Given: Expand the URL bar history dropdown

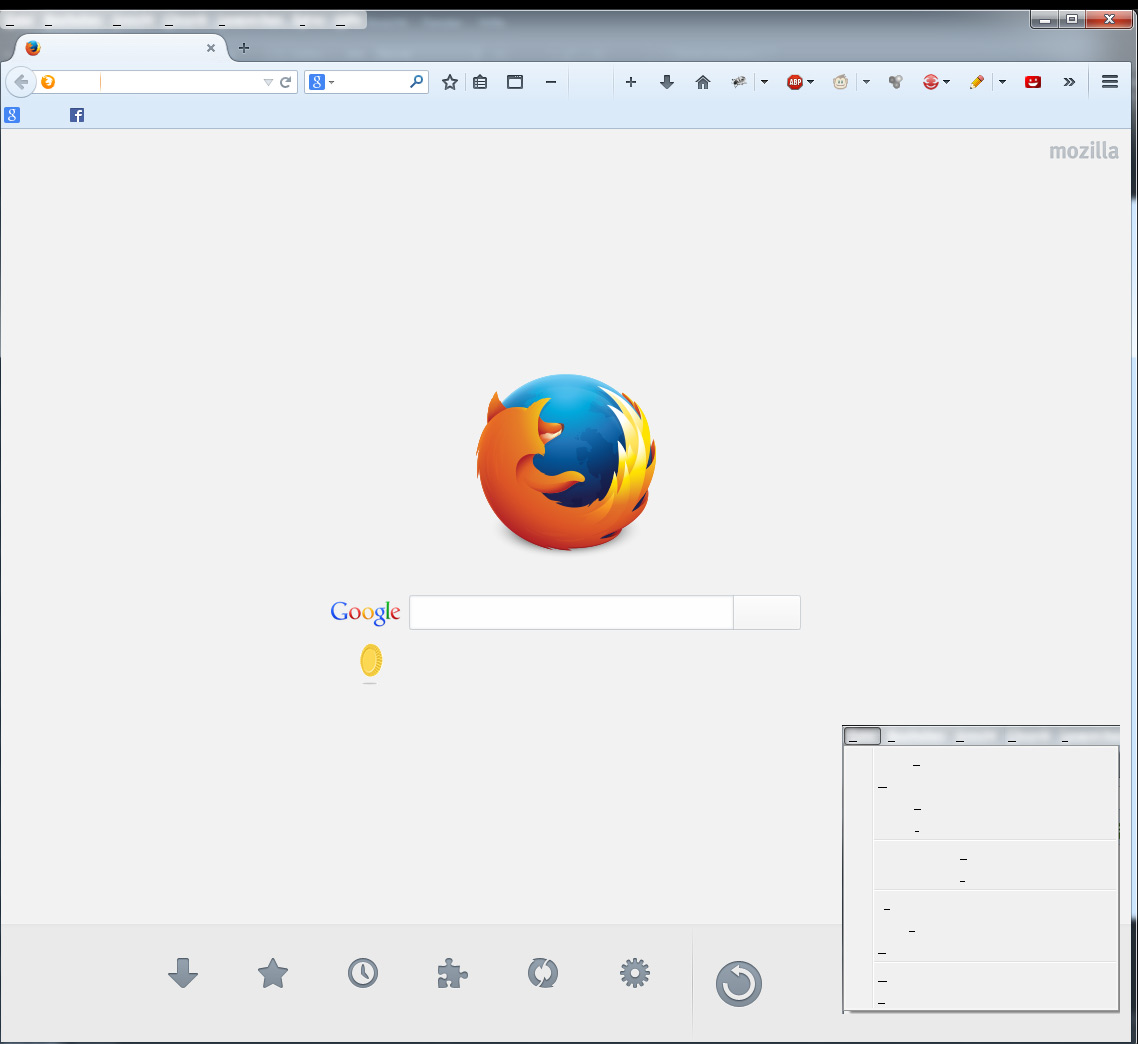Looking at the screenshot, I should [x=268, y=82].
